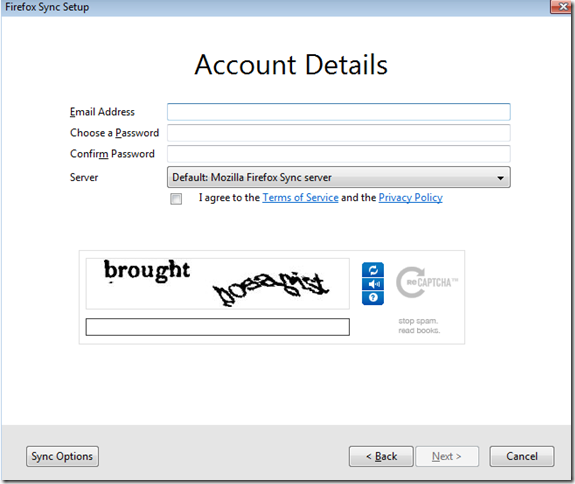
Task: Play the audio CAPTCHA challenge
Action: 373,284
